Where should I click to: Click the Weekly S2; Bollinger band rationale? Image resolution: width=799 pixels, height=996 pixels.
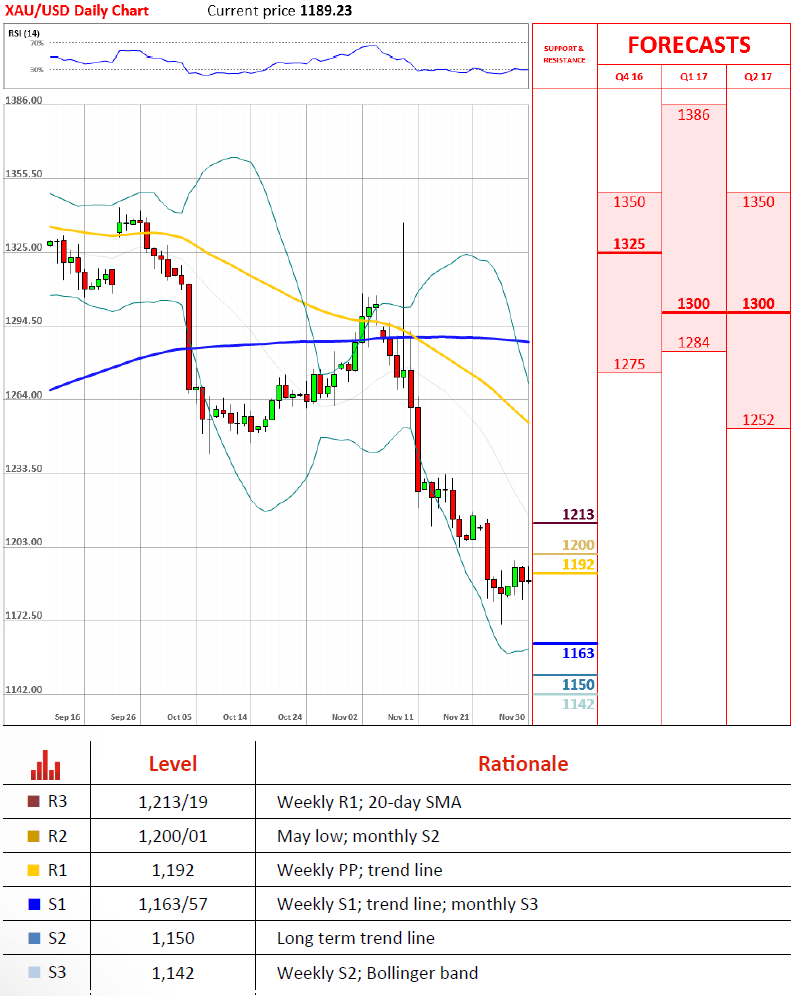click(377, 972)
